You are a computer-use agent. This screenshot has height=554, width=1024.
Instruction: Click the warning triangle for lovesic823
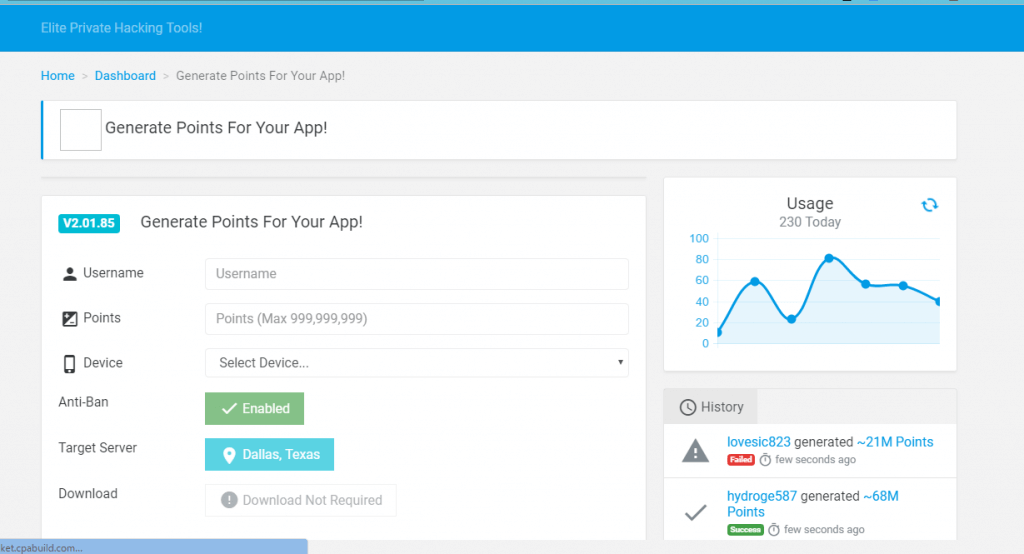point(695,451)
